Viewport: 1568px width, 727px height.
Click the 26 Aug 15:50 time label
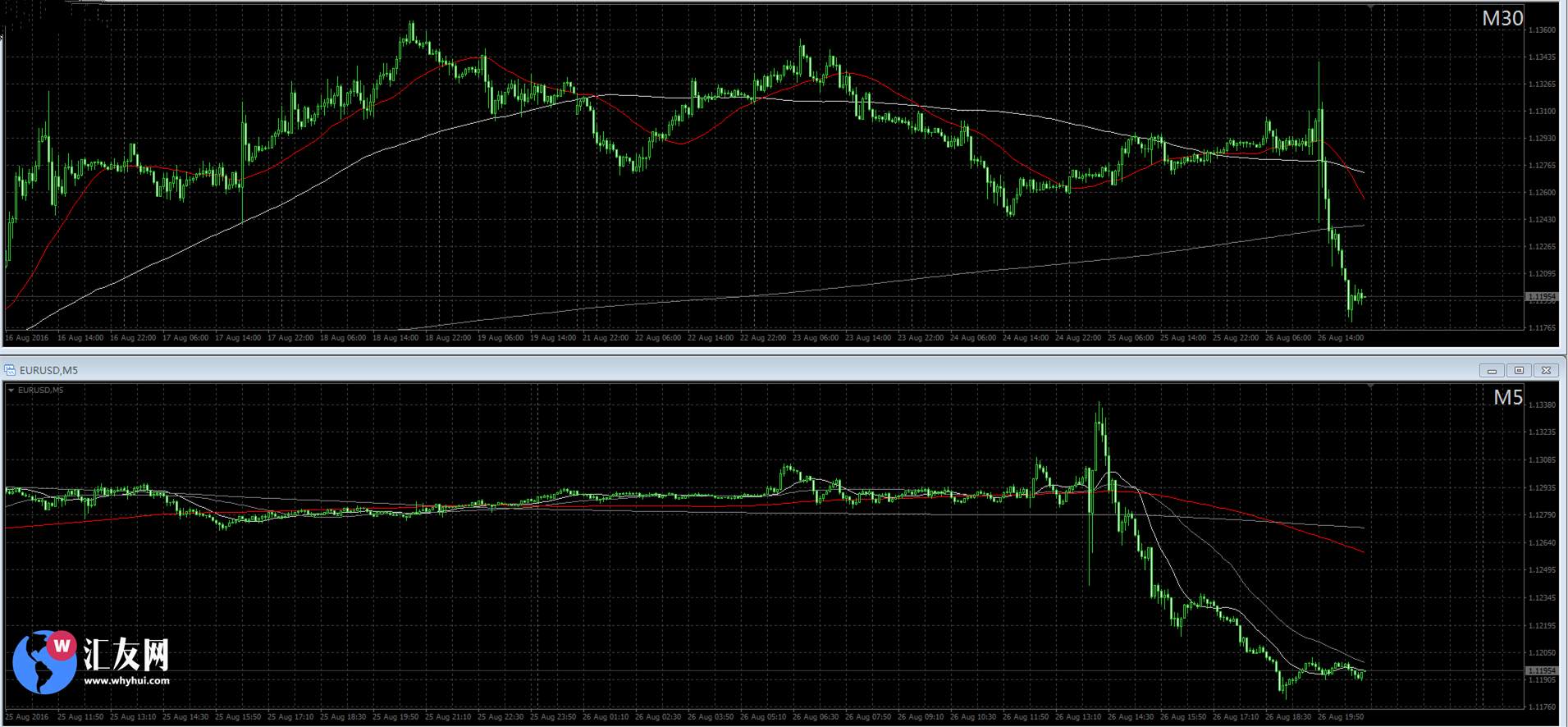(1183, 717)
